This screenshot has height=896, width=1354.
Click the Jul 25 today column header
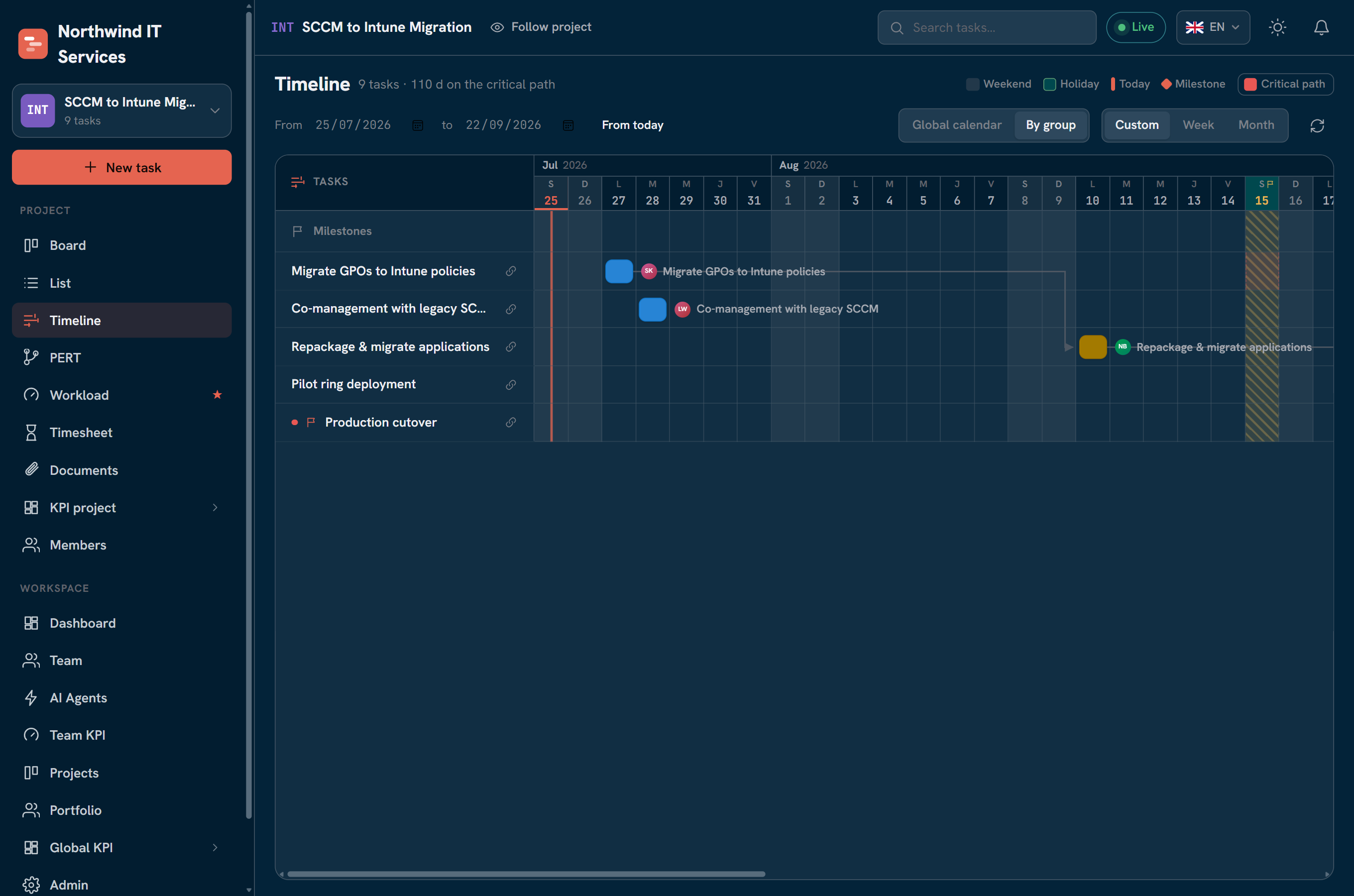tap(551, 193)
